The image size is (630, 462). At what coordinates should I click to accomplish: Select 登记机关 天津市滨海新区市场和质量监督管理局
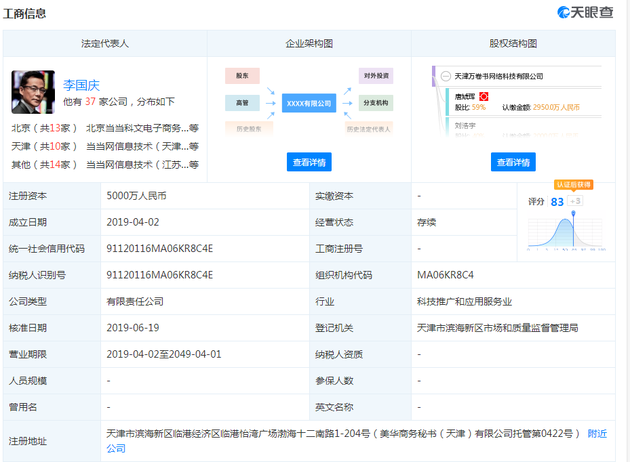tap(497, 328)
